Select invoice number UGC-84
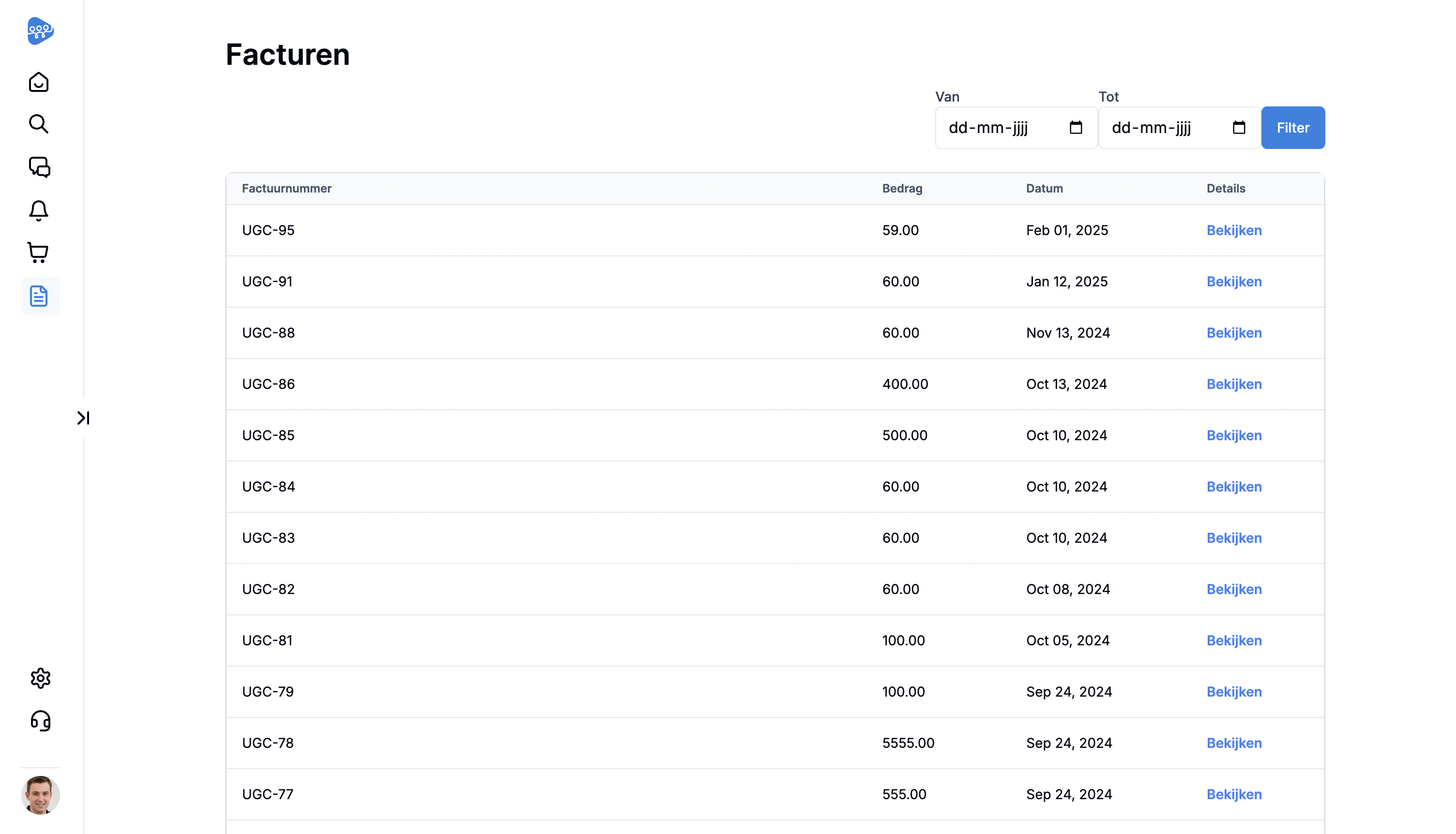 pyautogui.click(x=268, y=487)
